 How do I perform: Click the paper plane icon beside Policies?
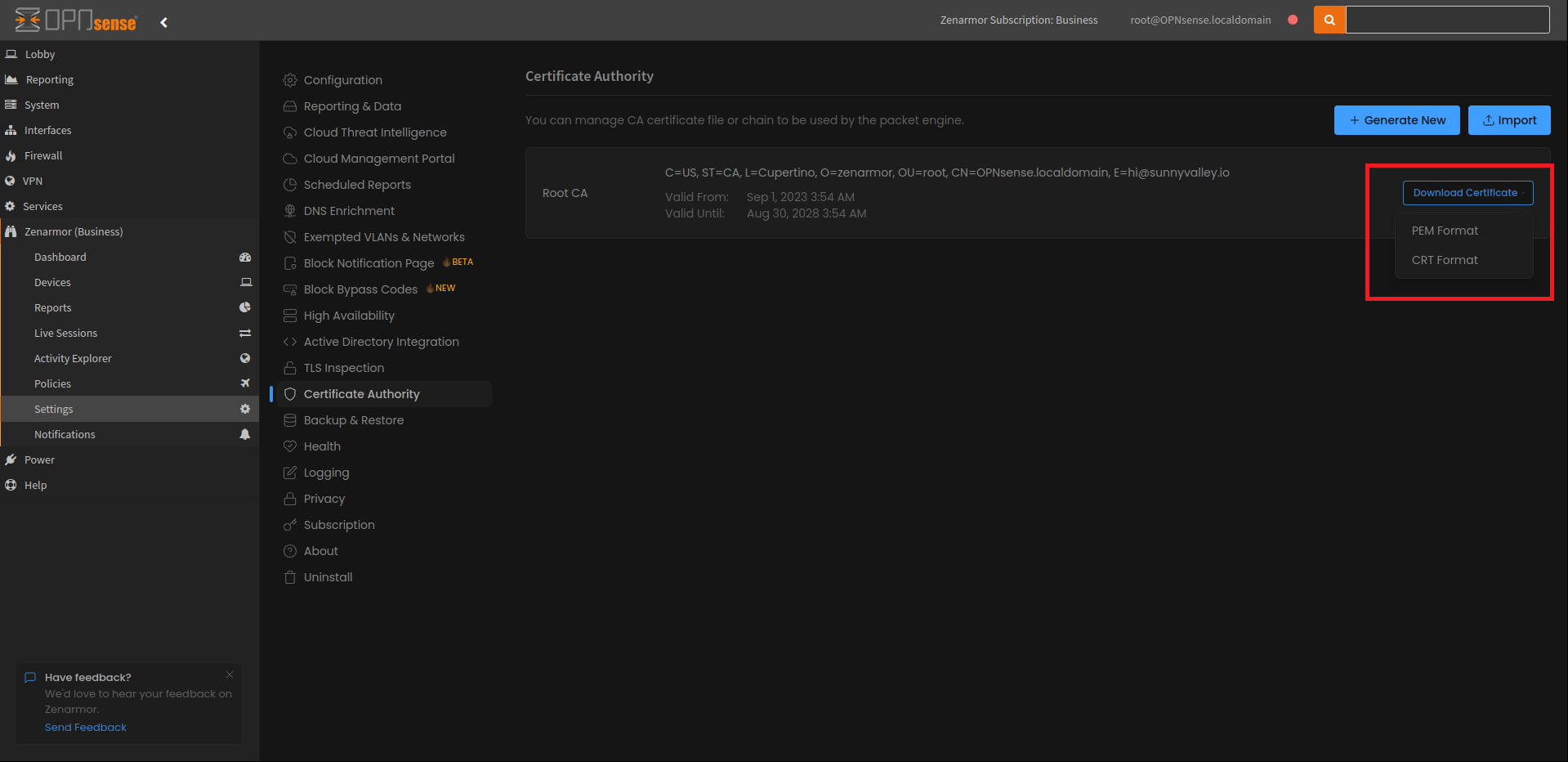pos(245,383)
